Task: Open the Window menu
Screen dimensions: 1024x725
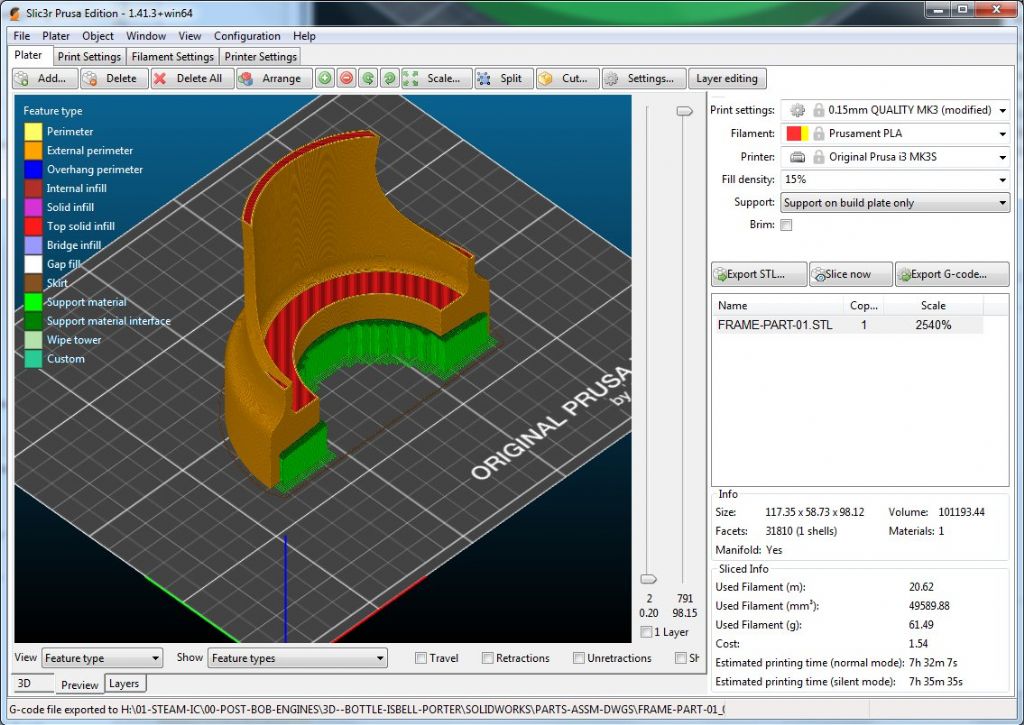Action: coord(146,36)
